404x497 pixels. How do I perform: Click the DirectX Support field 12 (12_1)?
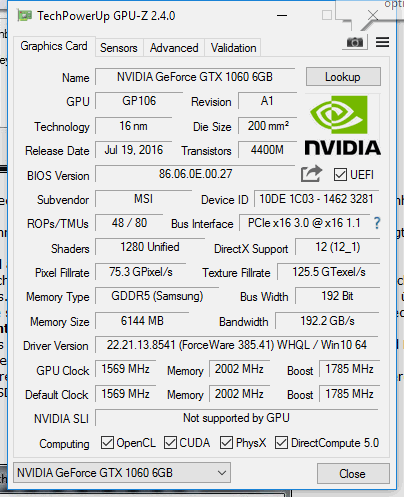pos(338,247)
